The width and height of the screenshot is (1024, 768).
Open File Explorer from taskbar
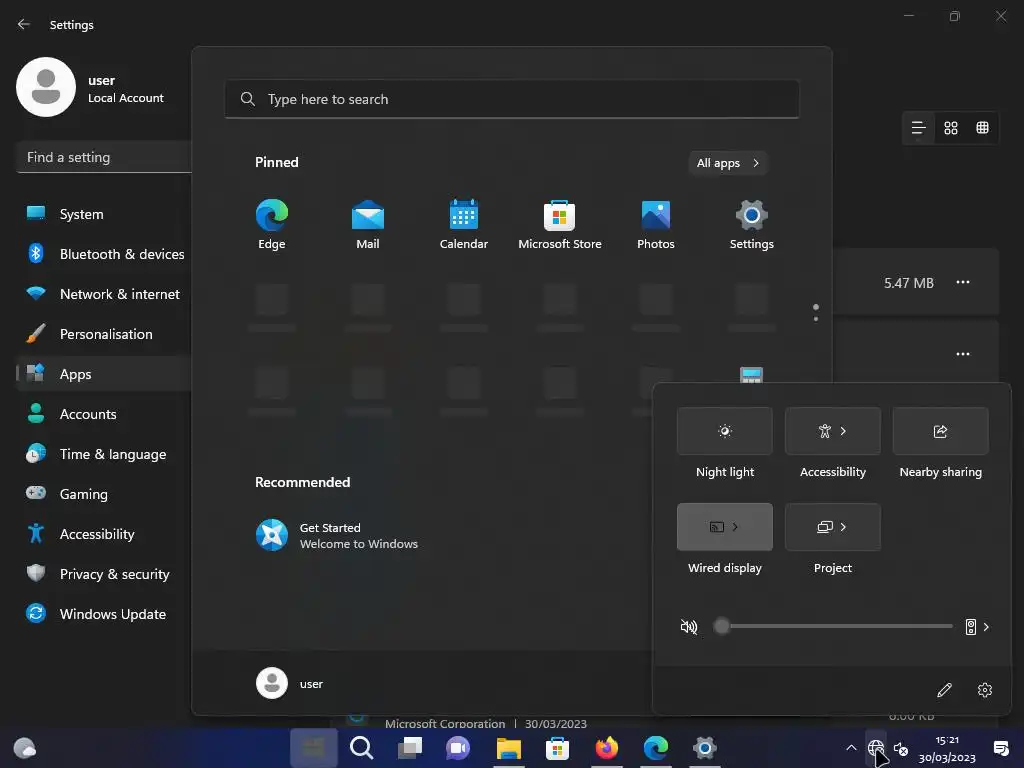click(508, 747)
